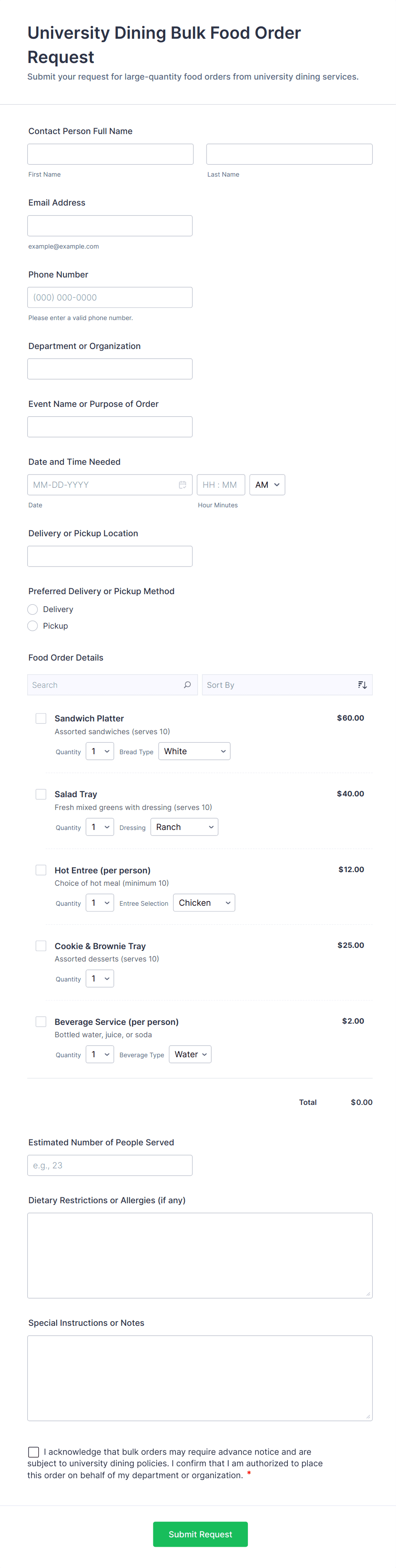The image size is (396, 1568).
Task: Open the Beverage Type dropdown
Action: point(190,1054)
